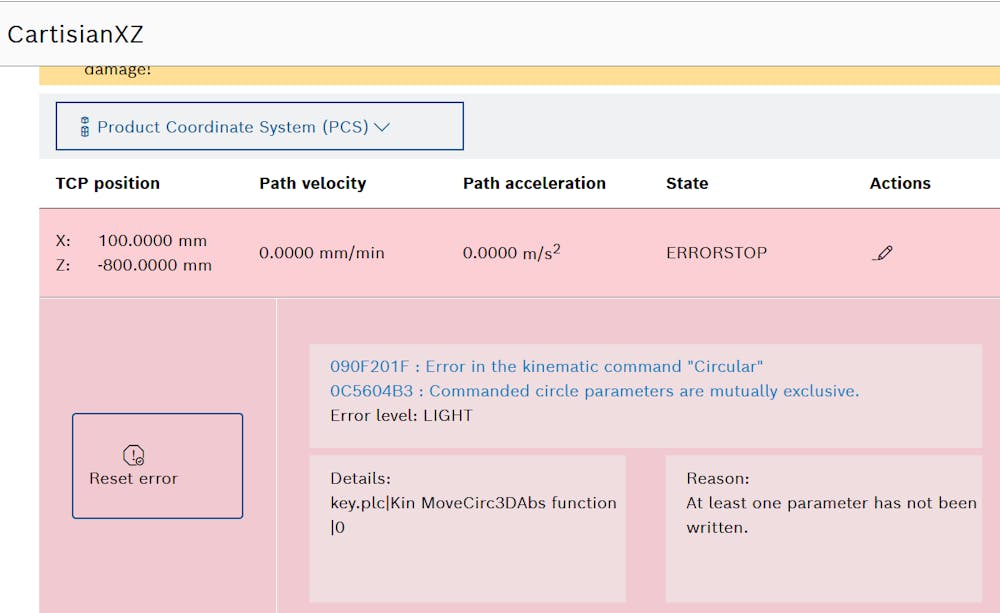Open the 090F201F kinematic command error link
1000x613 pixels.
coord(546,366)
